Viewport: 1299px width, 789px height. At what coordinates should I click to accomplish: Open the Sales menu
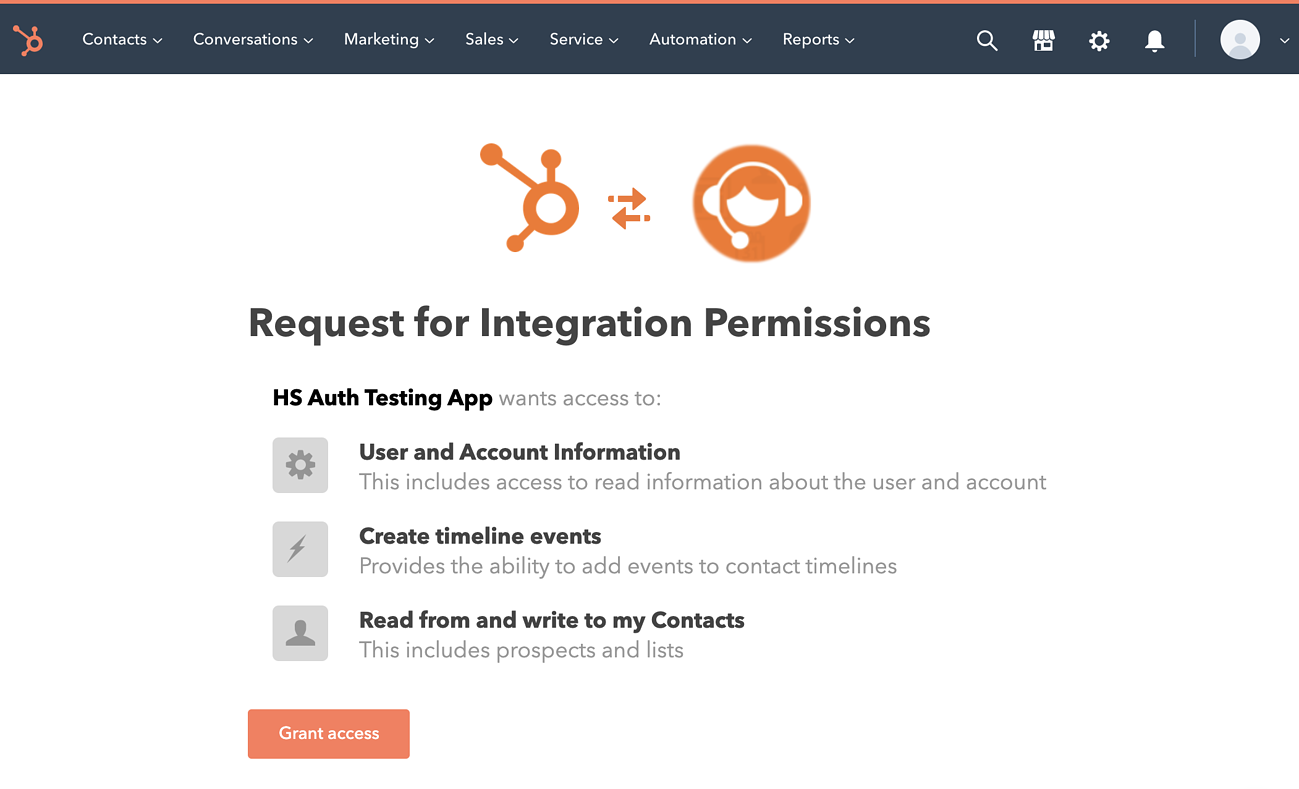click(x=492, y=40)
